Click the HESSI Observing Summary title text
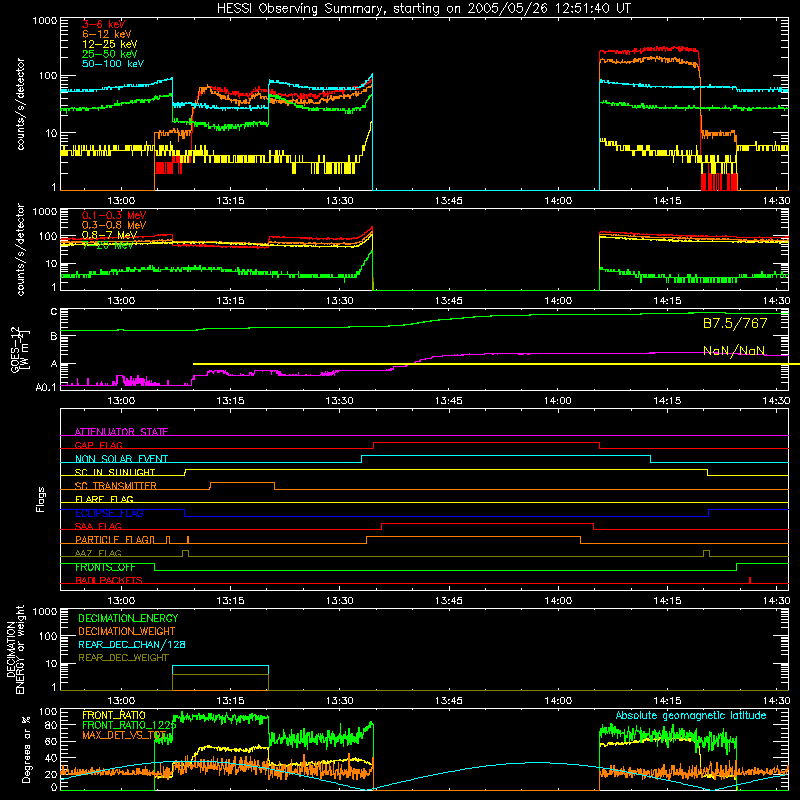This screenshot has height=800, width=800. click(x=423, y=9)
